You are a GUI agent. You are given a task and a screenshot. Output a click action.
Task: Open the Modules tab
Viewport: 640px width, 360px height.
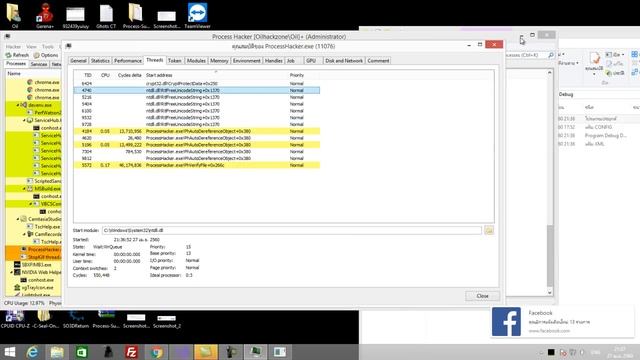click(196, 61)
